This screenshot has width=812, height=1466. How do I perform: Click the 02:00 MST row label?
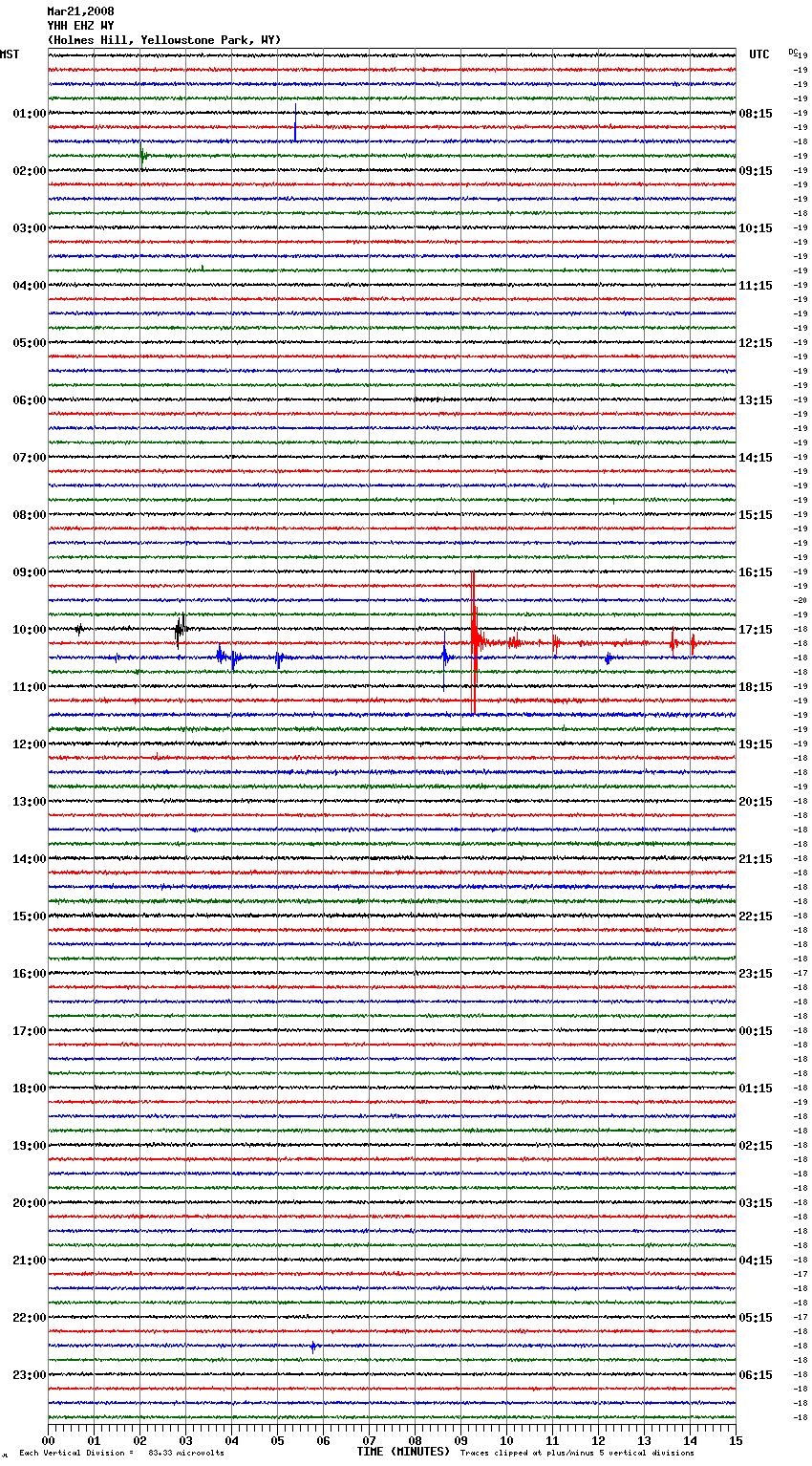coord(30,171)
